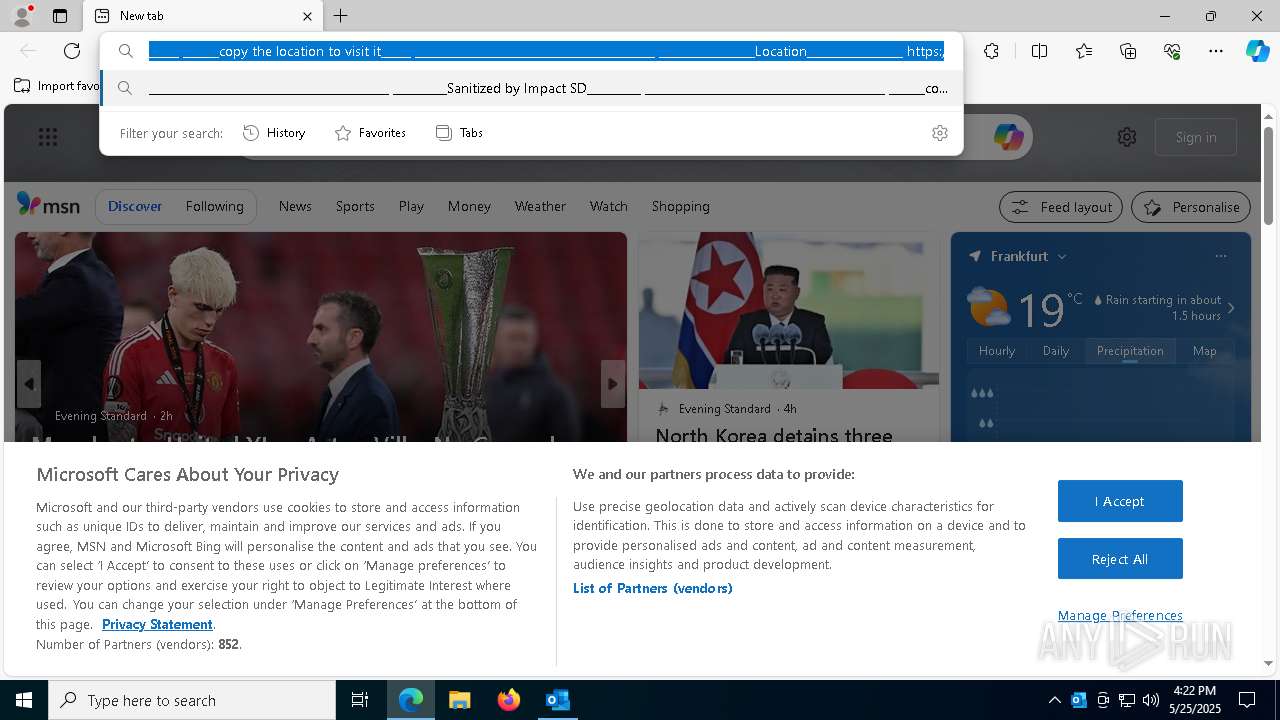Click the Import favourites bookmark item
1280x720 pixels.
pyautogui.click(x=57, y=86)
